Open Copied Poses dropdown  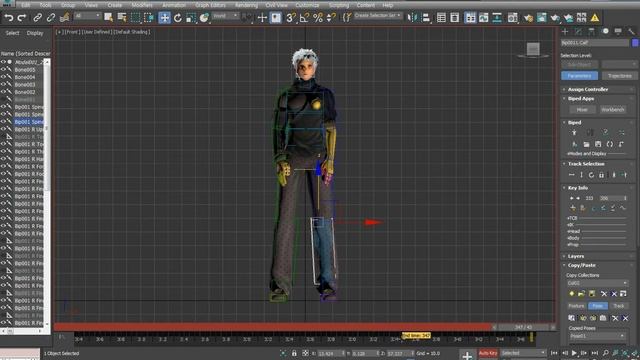(598, 336)
